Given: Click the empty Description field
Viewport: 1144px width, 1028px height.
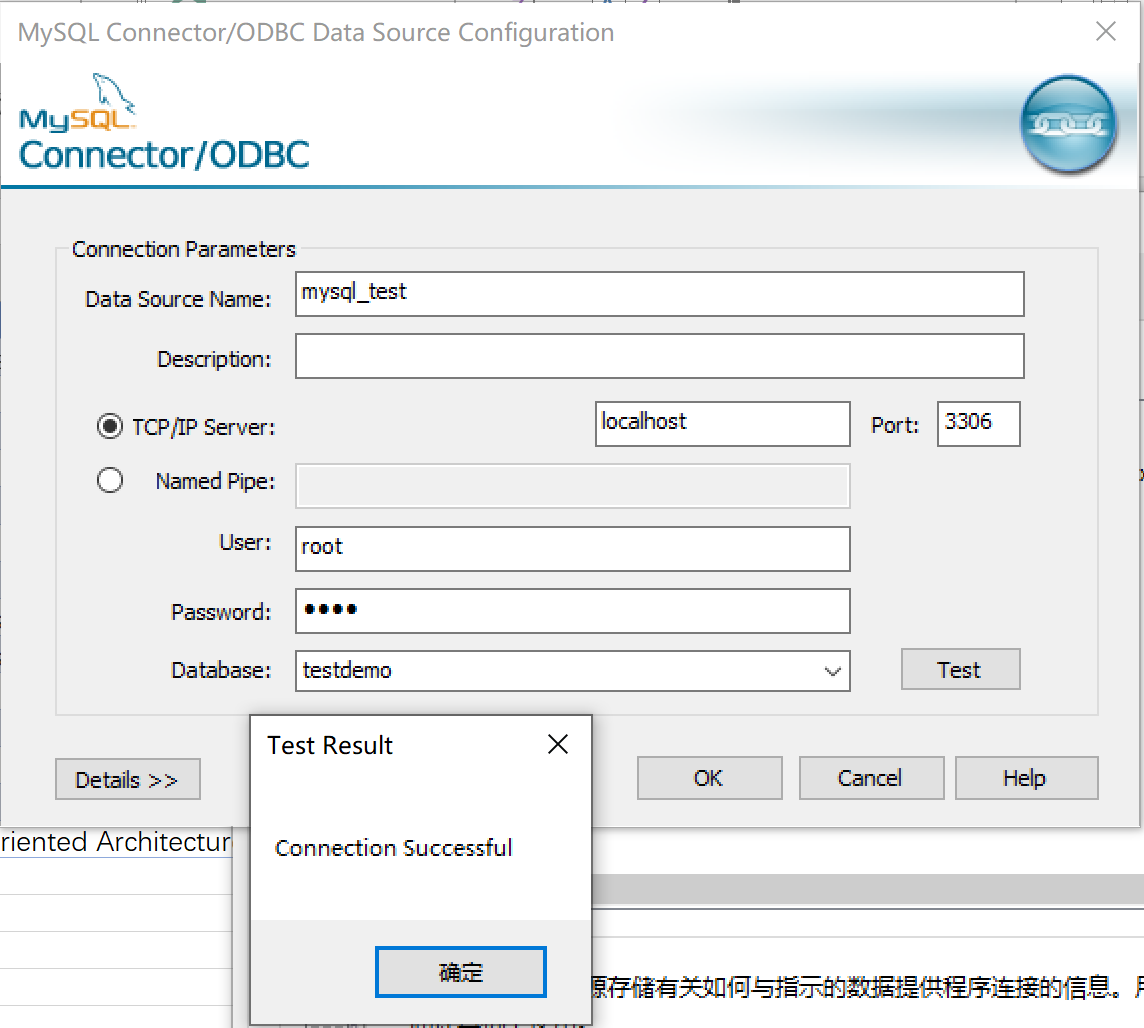Looking at the screenshot, I should pyautogui.click(x=660, y=356).
